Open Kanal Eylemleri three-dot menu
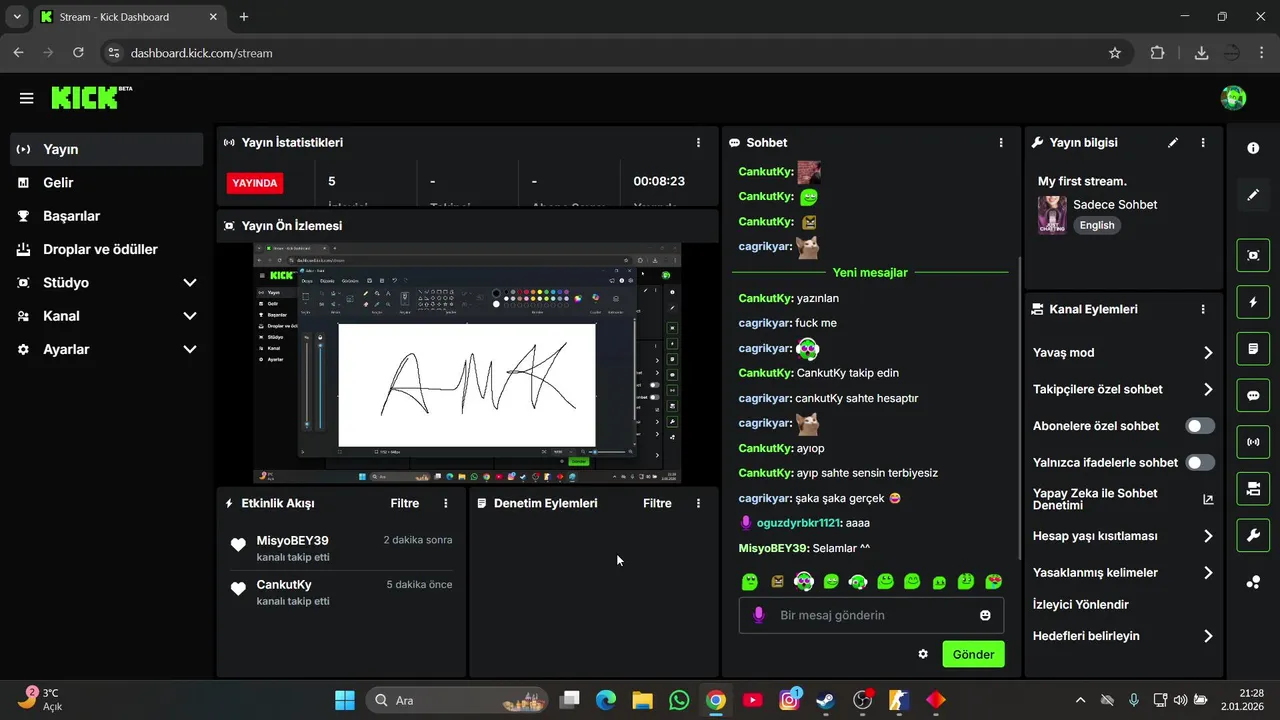The image size is (1280, 720). pos(1203,310)
